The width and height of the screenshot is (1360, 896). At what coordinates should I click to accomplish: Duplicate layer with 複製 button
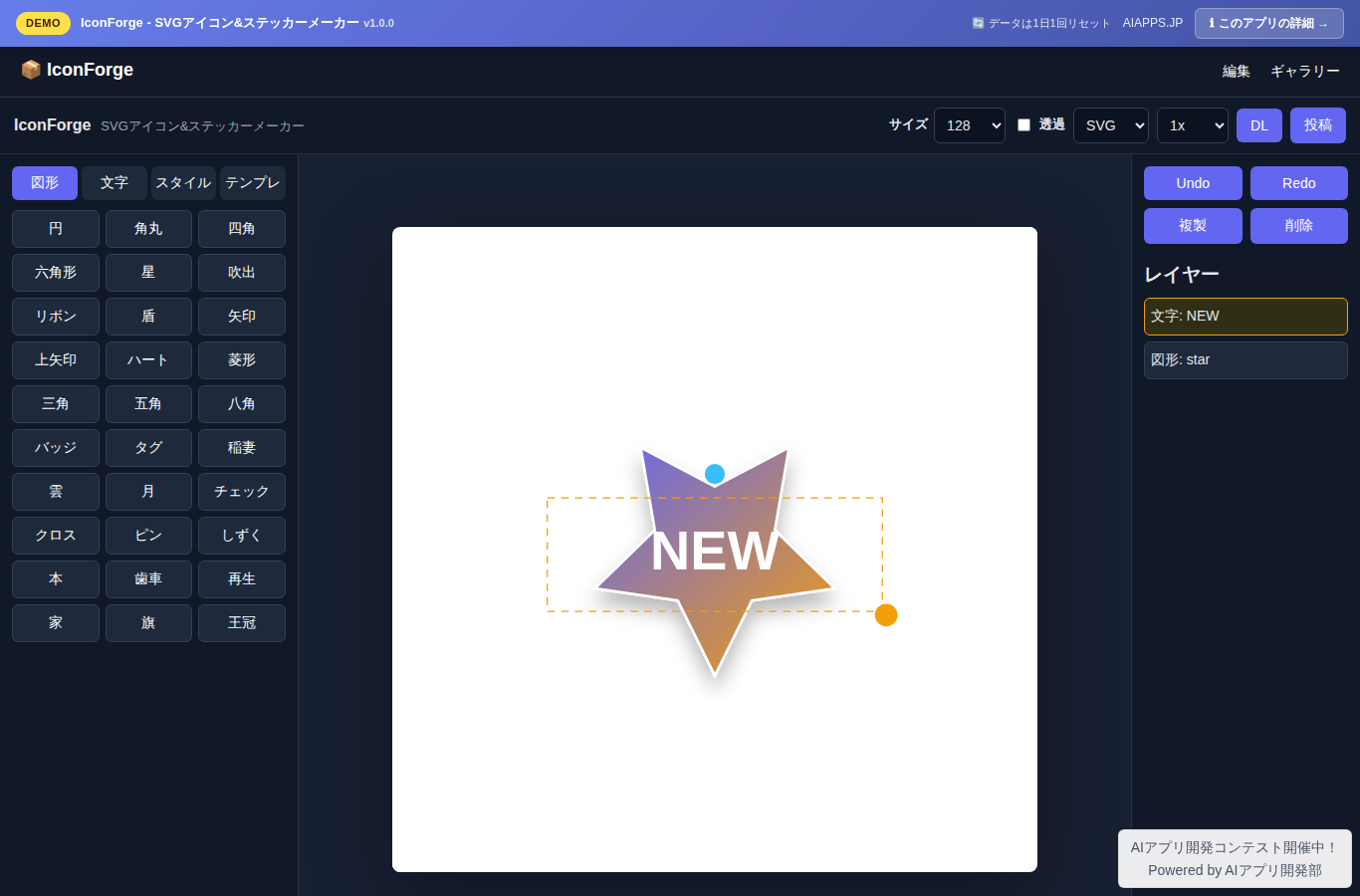pyautogui.click(x=1193, y=226)
